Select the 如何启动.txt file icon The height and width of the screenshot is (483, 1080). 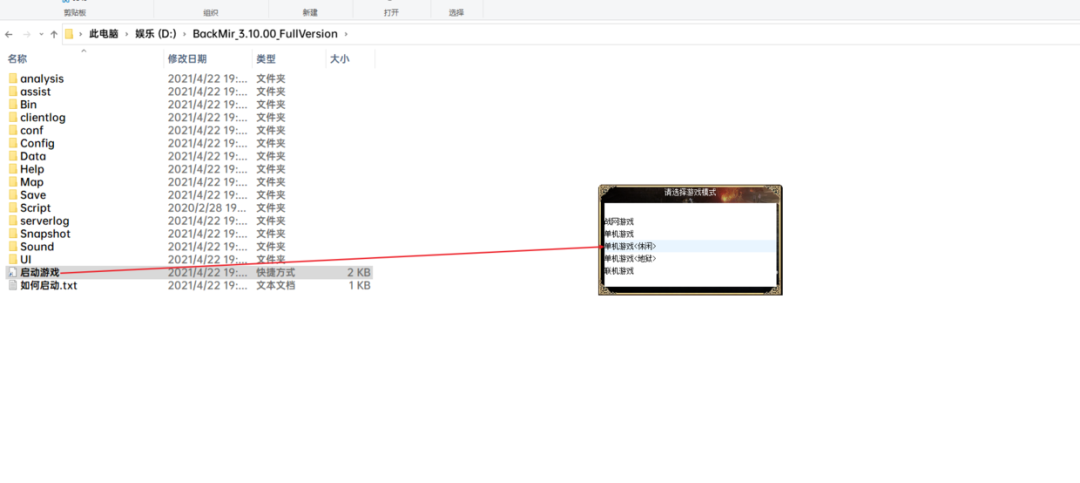[12, 285]
